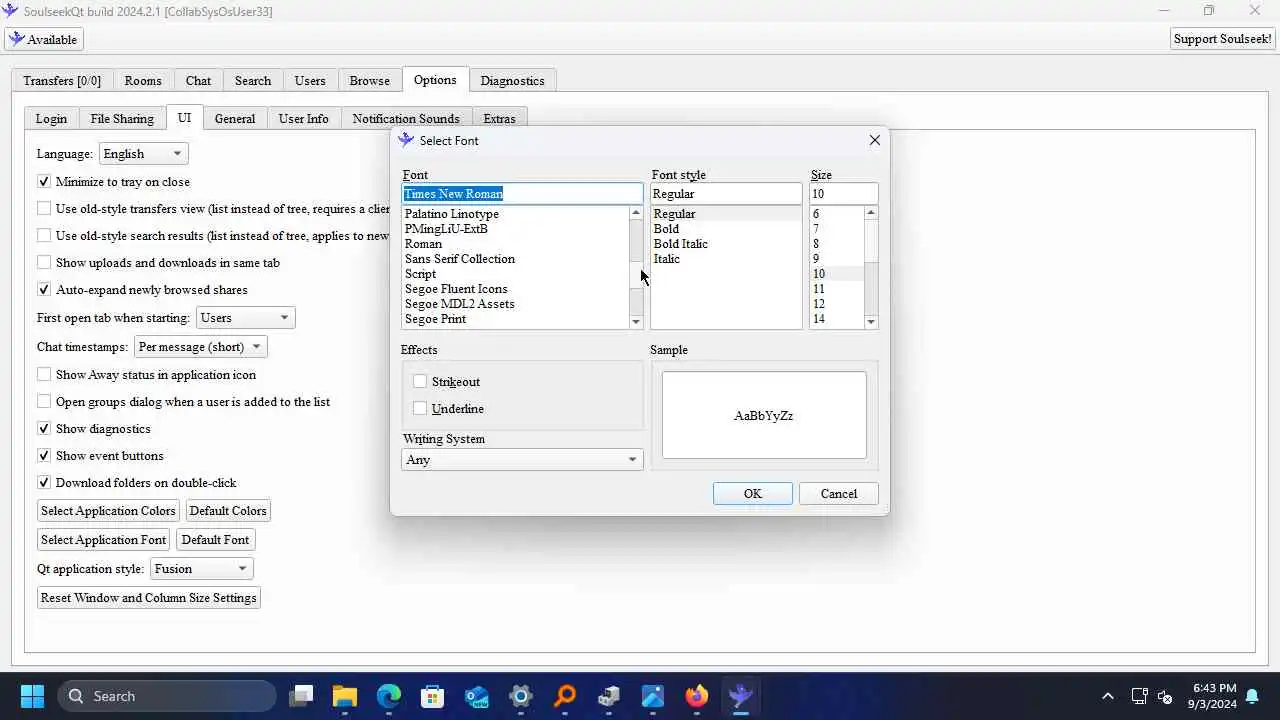Click the volume icon in the system tray
The image size is (1280, 720).
(1165, 696)
